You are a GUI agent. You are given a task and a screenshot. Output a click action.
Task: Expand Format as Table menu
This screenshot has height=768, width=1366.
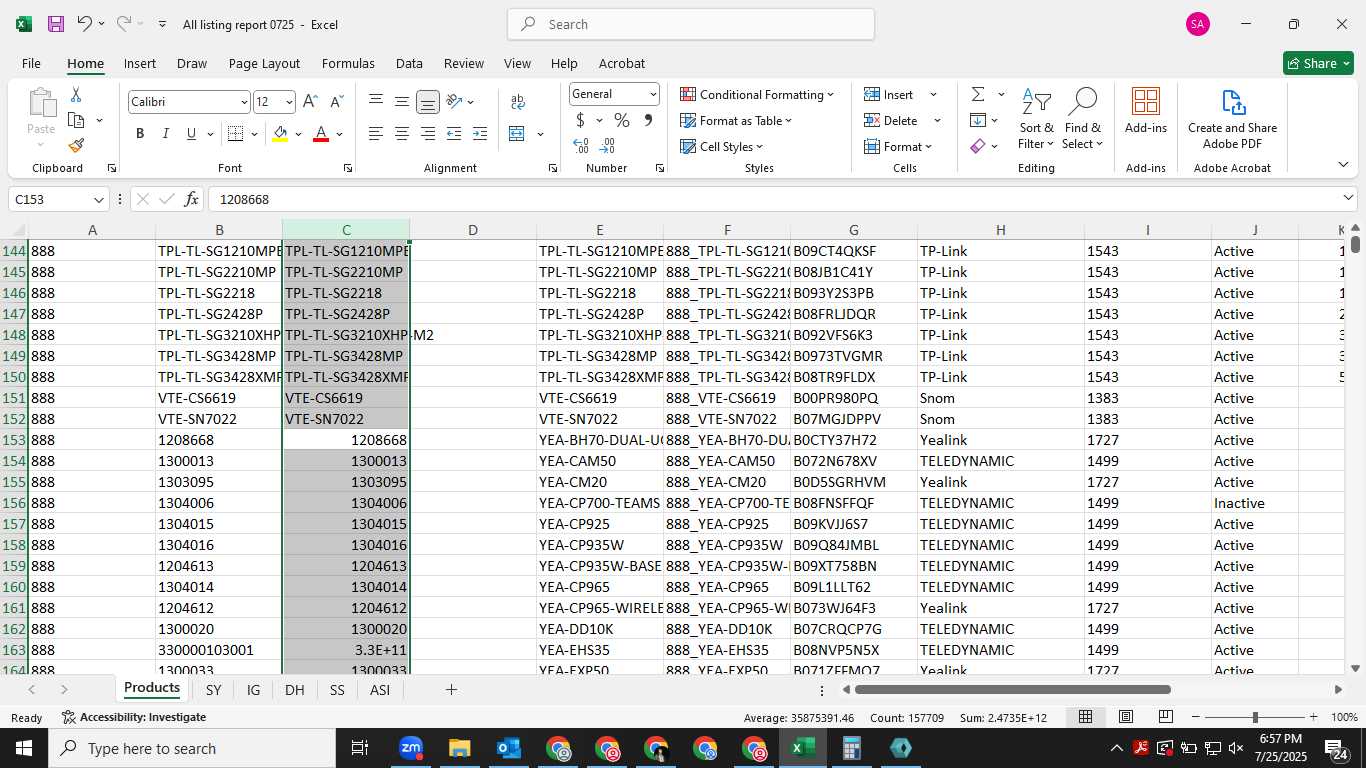click(736, 121)
